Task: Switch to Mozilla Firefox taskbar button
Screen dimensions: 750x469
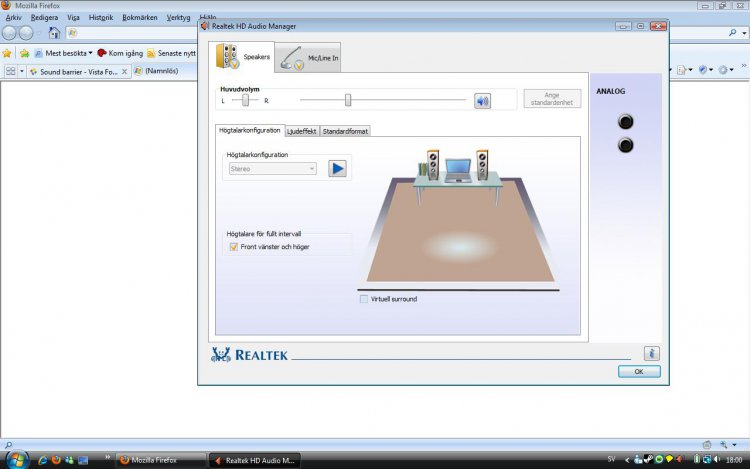Action: click(161, 460)
